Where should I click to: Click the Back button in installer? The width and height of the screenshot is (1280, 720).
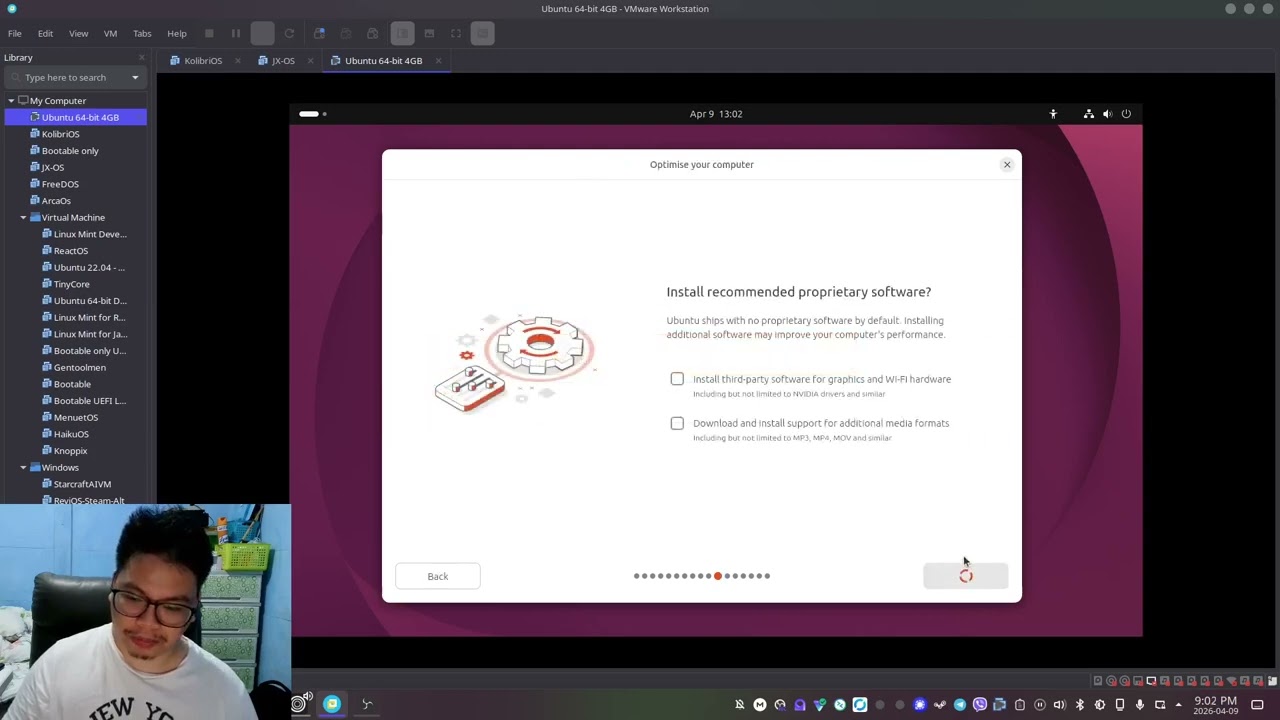[x=438, y=576]
